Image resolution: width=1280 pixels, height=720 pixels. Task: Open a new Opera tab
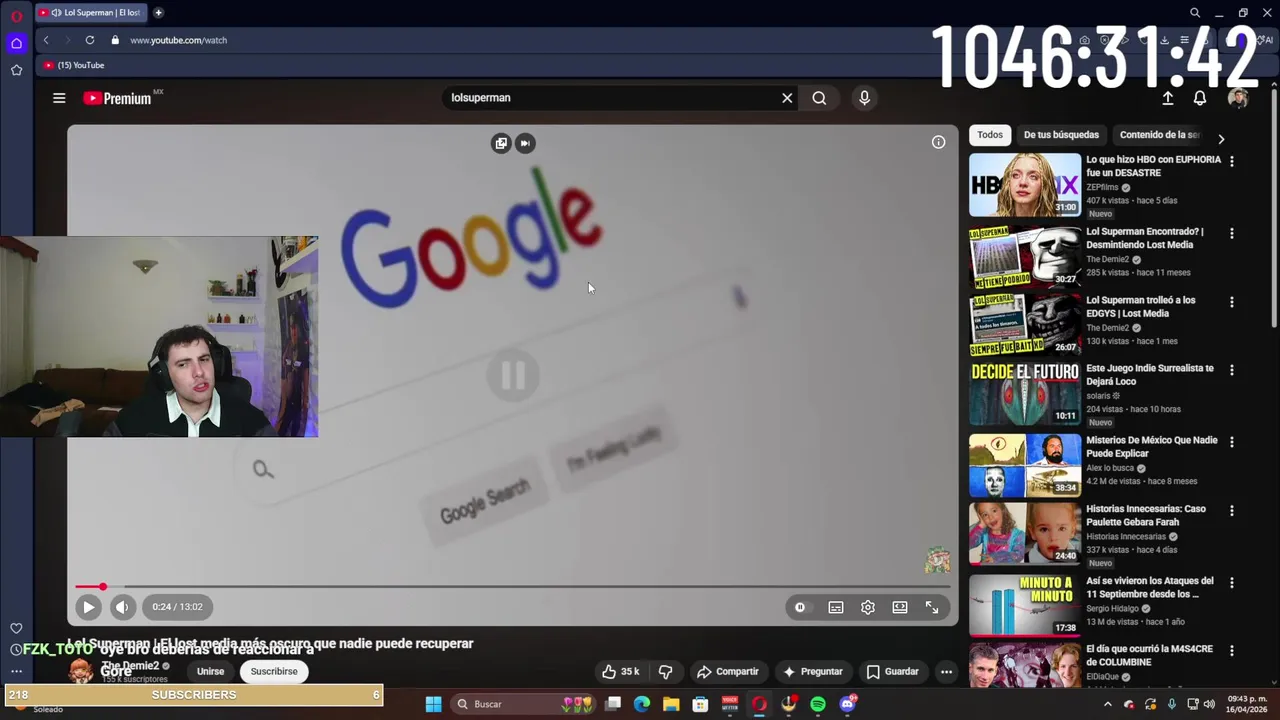[158, 13]
